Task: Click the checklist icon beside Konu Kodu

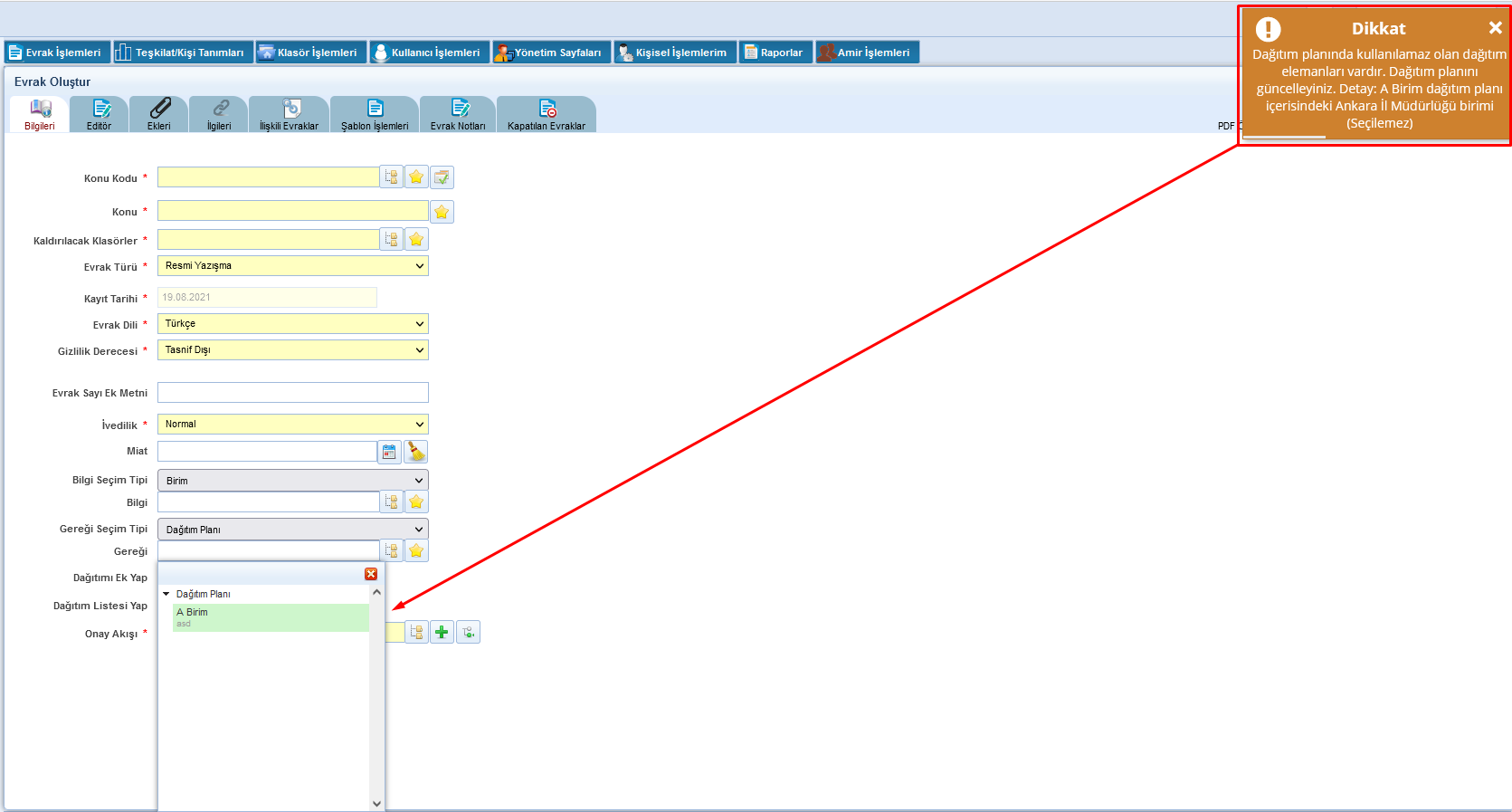Action: pyautogui.click(x=442, y=177)
